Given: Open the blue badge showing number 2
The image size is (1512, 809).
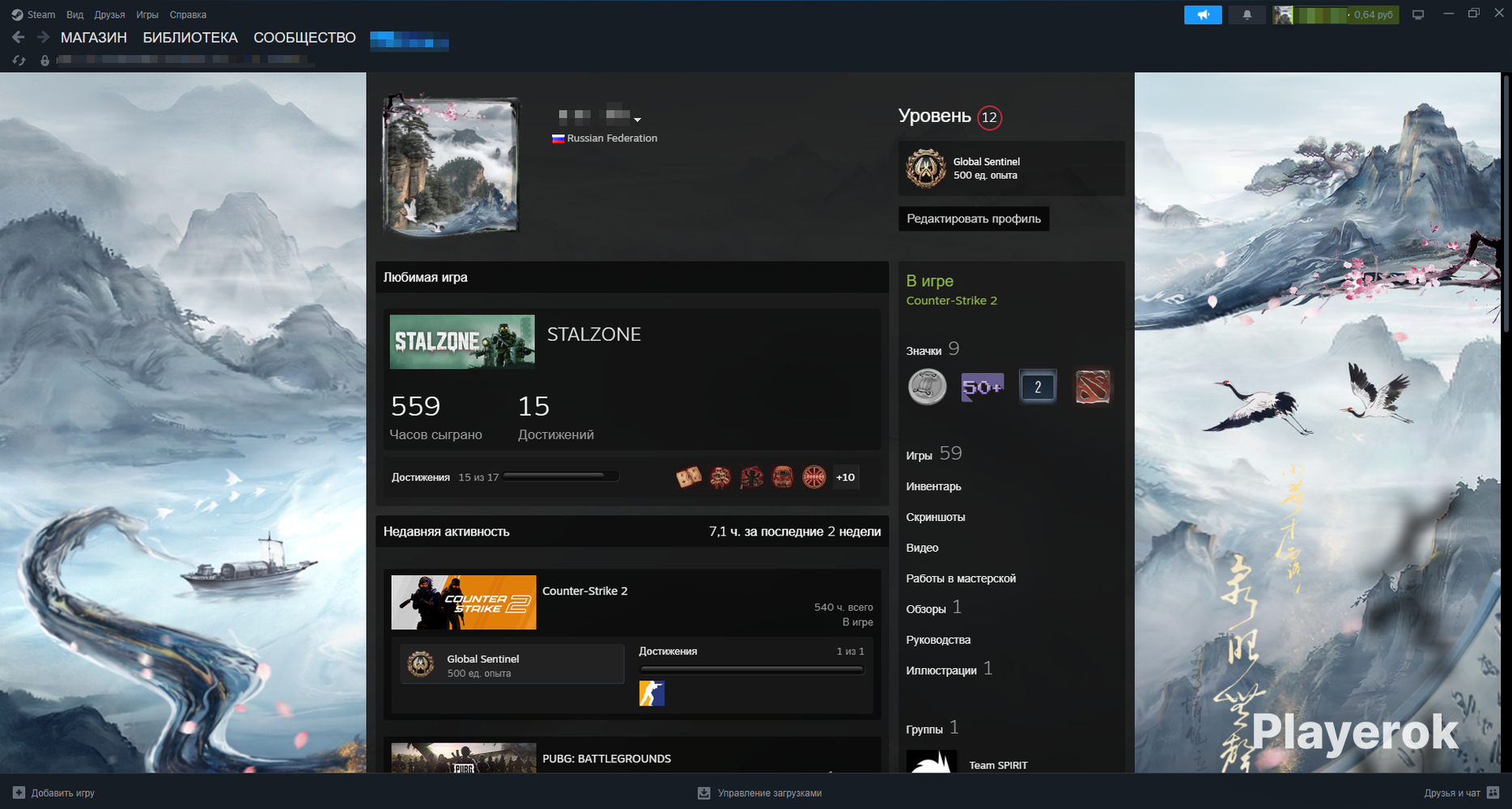Looking at the screenshot, I should tap(1038, 387).
